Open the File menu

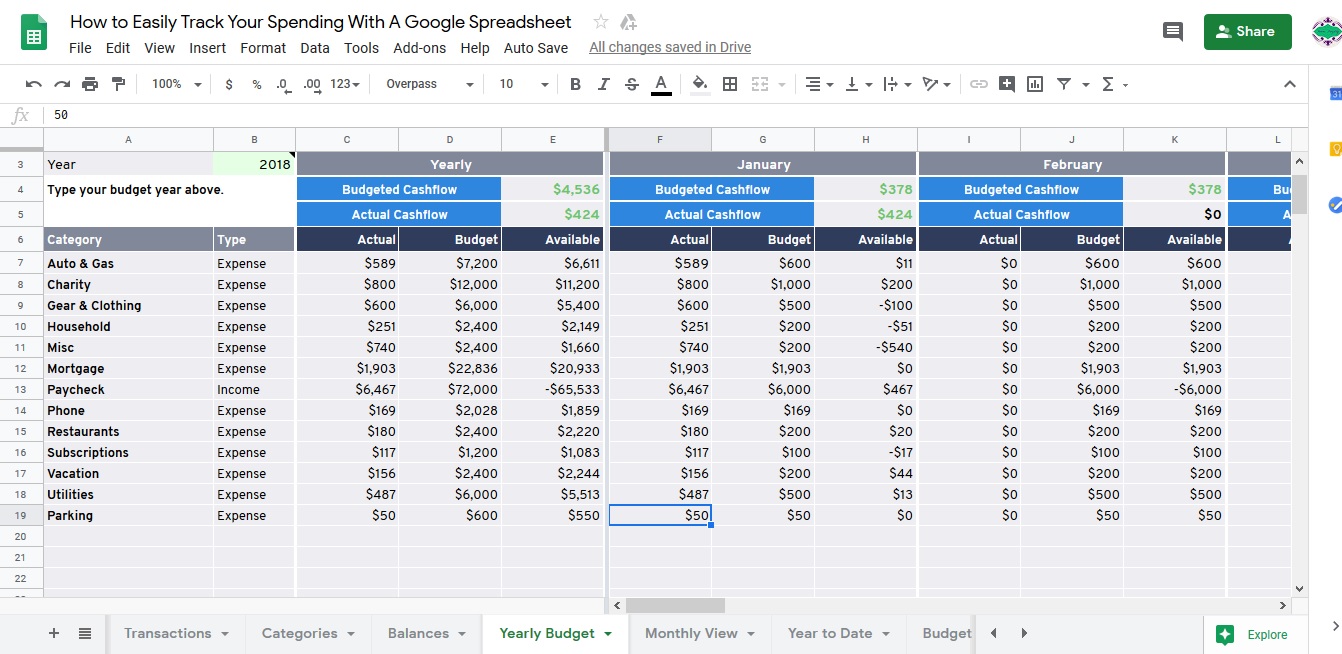tap(80, 47)
